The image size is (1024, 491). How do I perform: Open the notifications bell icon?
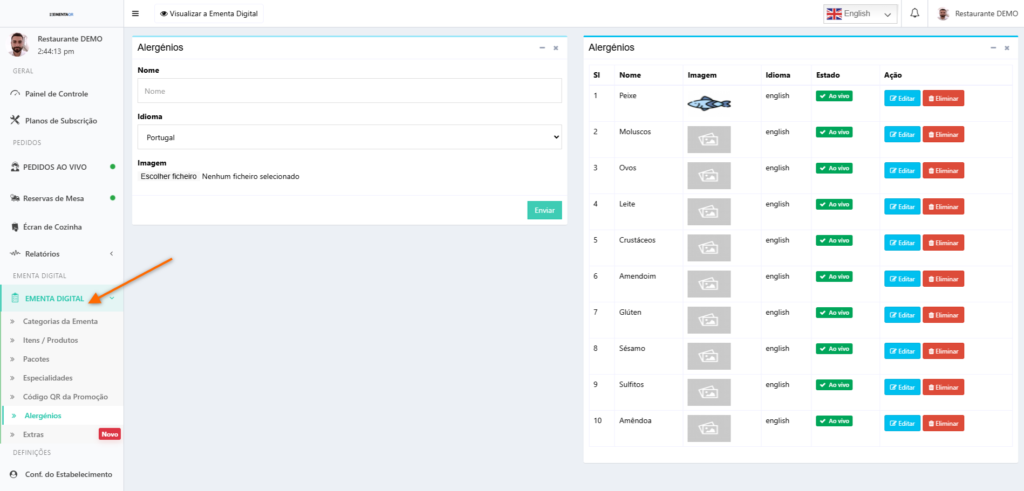914,14
